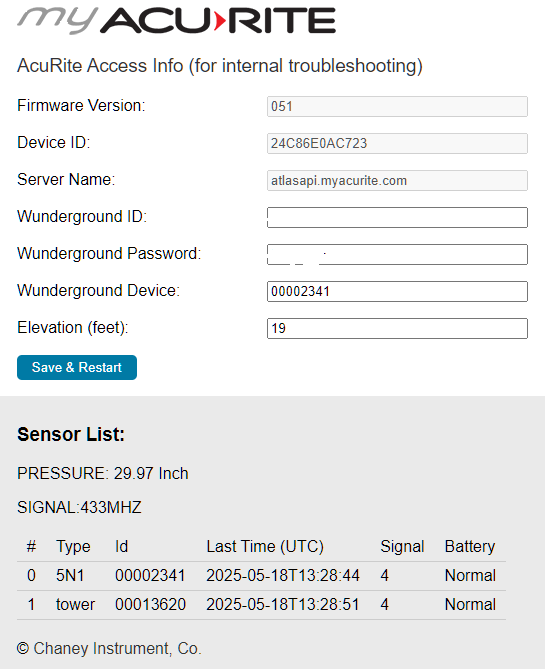Screen dimensions: 545x669
Task: Click the Battery column header
Action: 470,547
